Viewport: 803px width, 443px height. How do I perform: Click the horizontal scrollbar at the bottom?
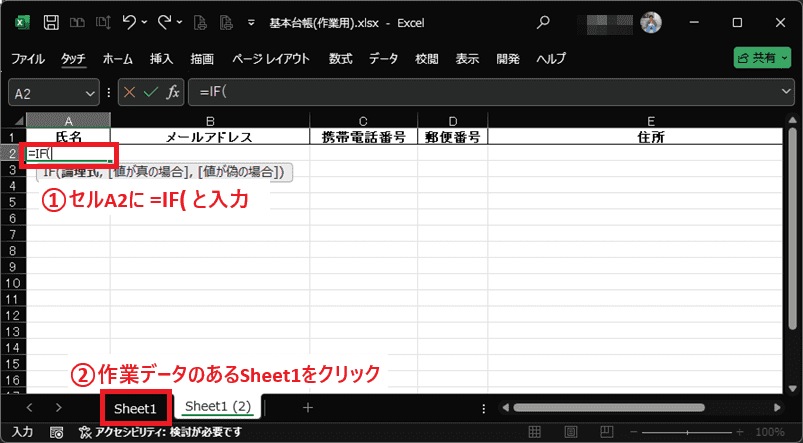[640, 407]
